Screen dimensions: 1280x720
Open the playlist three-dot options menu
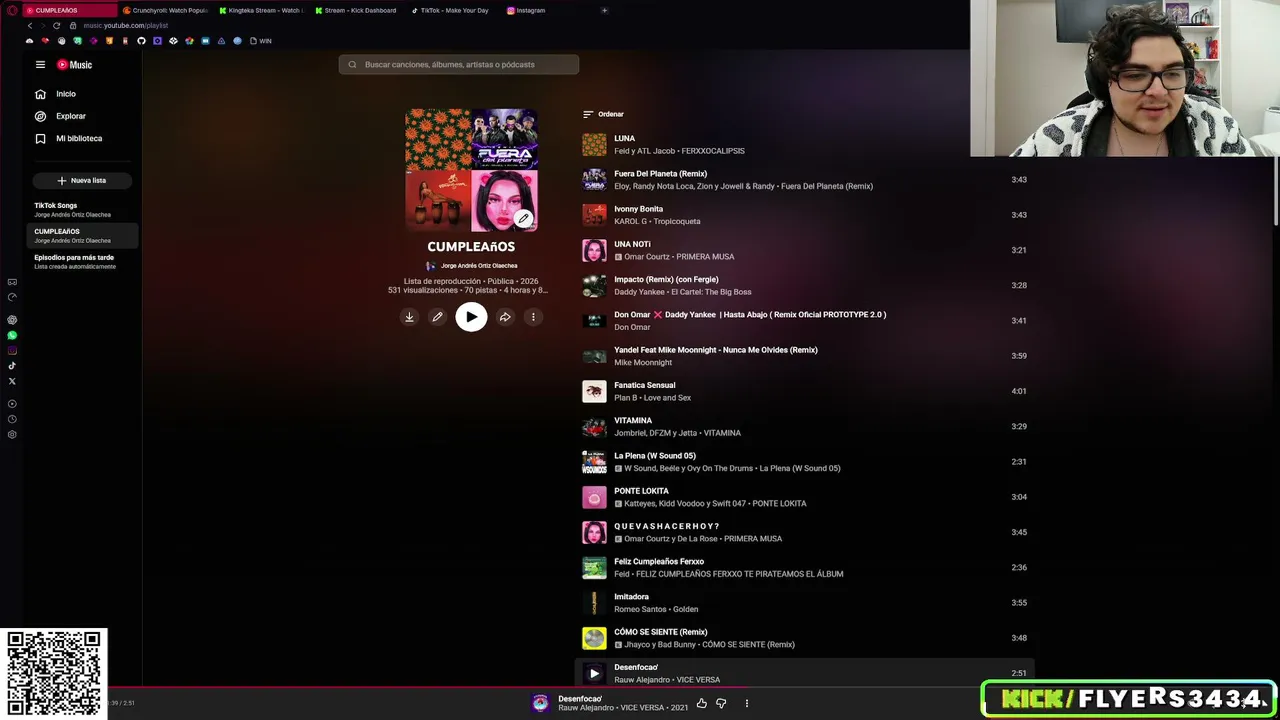pos(533,317)
